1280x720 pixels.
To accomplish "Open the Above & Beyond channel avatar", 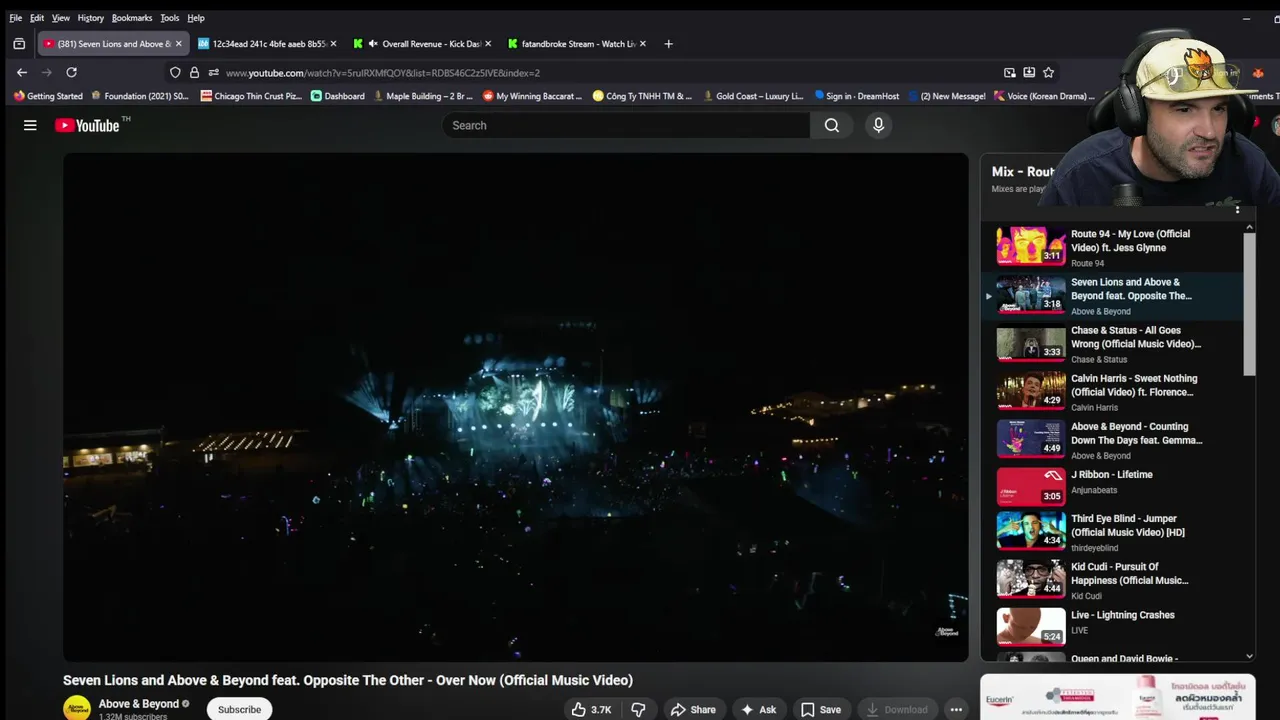I will click(77, 708).
